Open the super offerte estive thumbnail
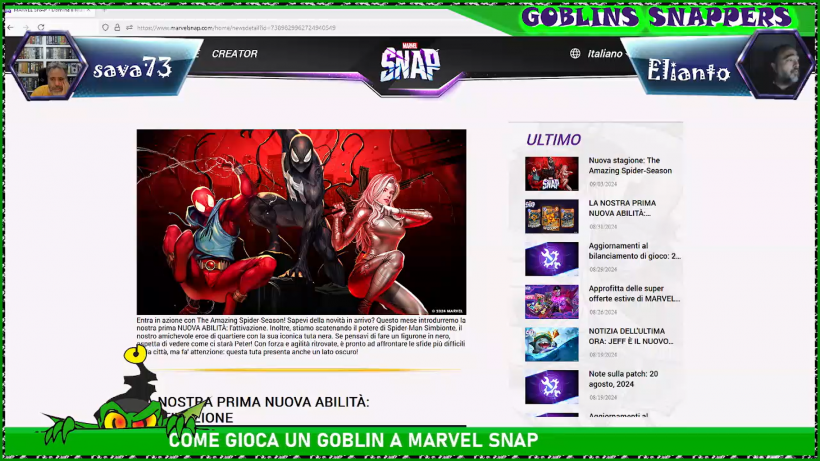The width and height of the screenshot is (820, 461). point(552,302)
